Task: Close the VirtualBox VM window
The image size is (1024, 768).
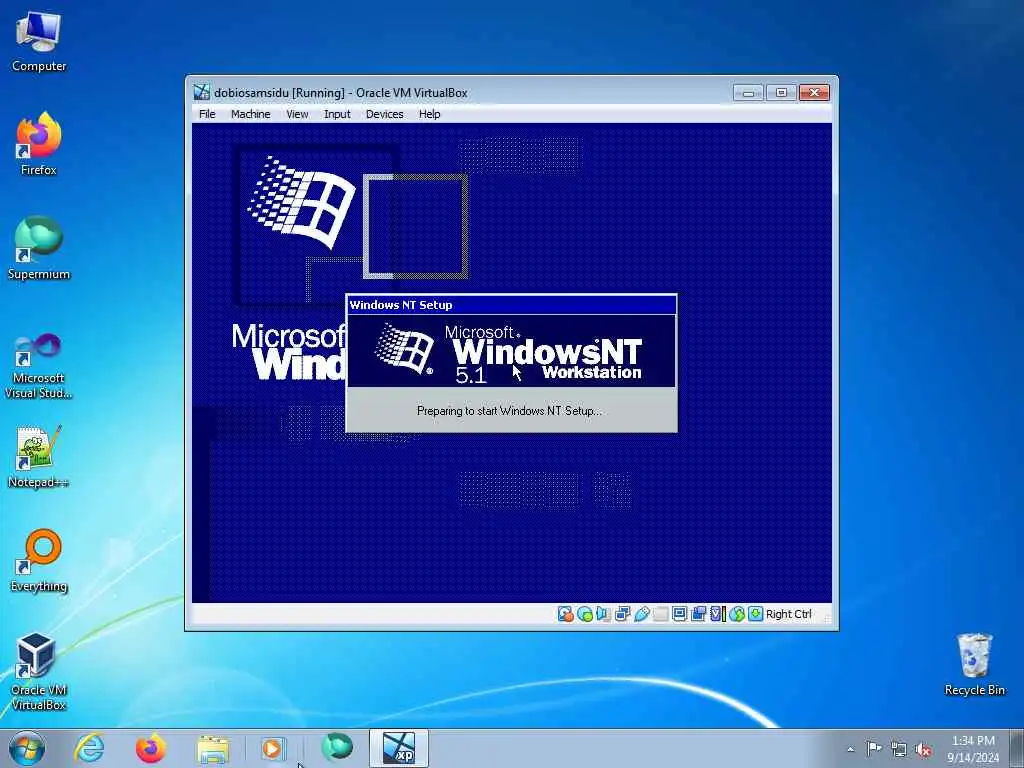Action: click(x=814, y=93)
